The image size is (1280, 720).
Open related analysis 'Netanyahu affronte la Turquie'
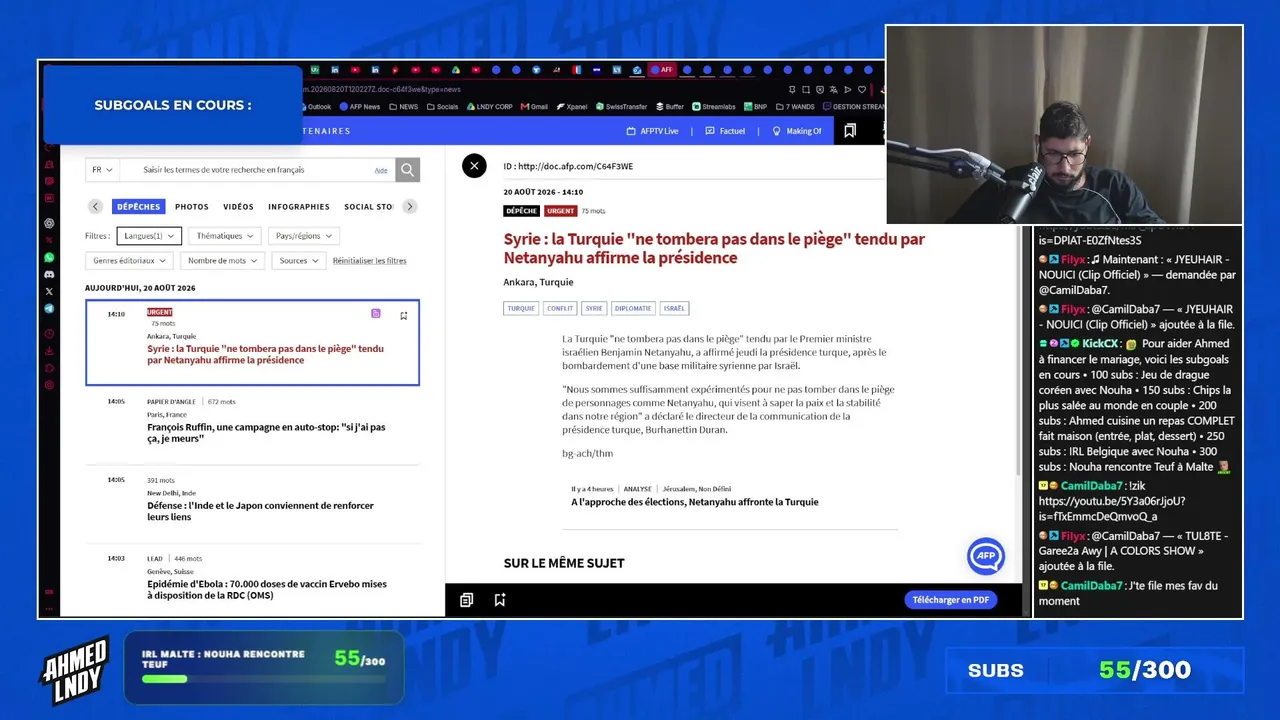[x=695, y=502]
